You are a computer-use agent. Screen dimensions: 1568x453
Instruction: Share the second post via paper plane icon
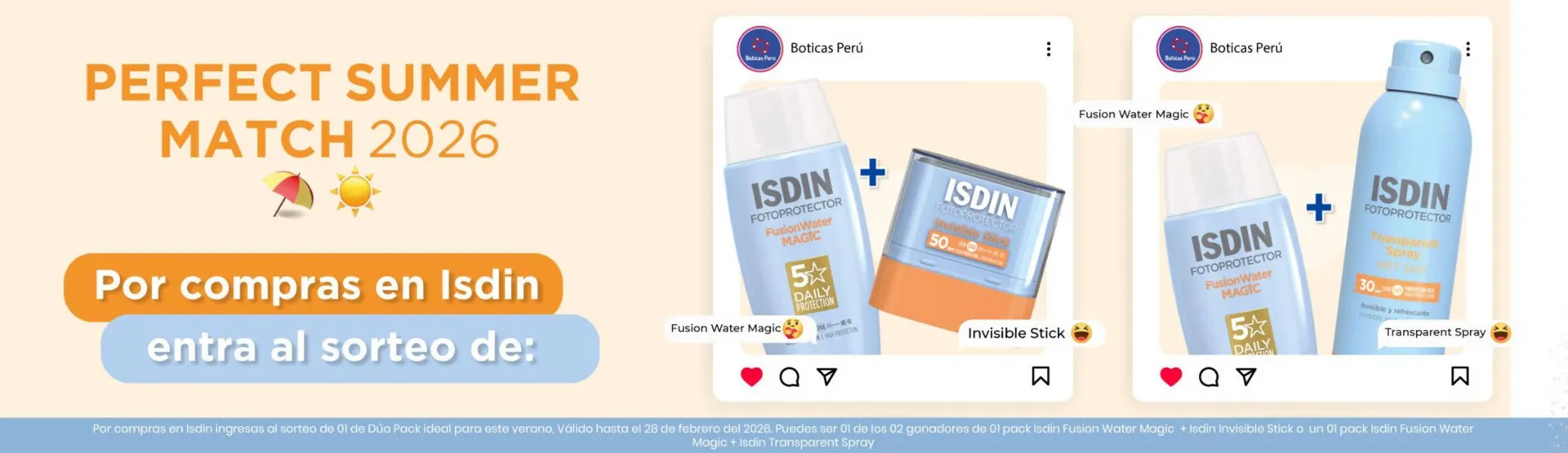1246,376
